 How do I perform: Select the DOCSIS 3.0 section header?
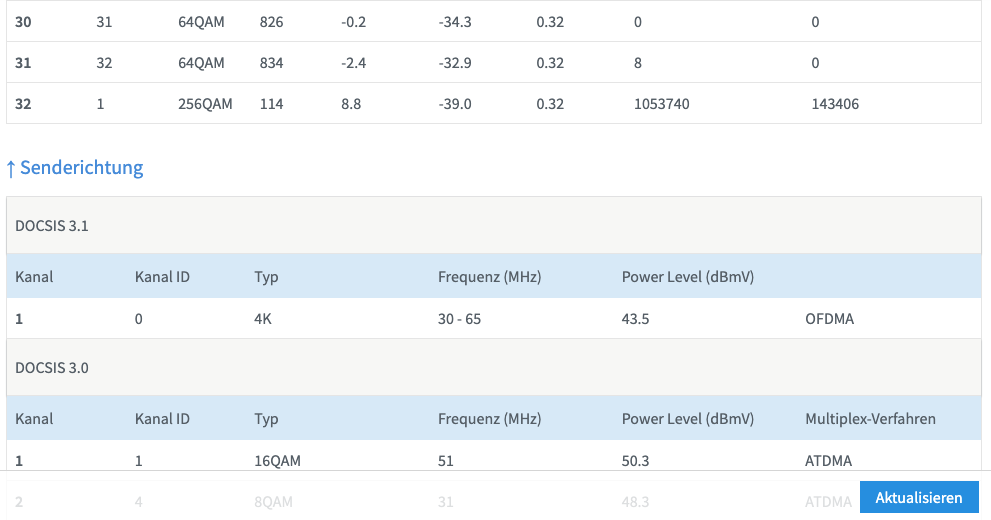[x=494, y=368]
